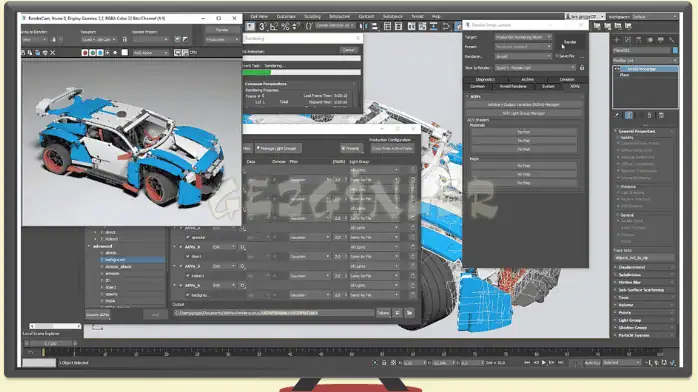Click the clone frame window icon
This screenshot has width=698, height=392.
pyautogui.click(x=37, y=53)
